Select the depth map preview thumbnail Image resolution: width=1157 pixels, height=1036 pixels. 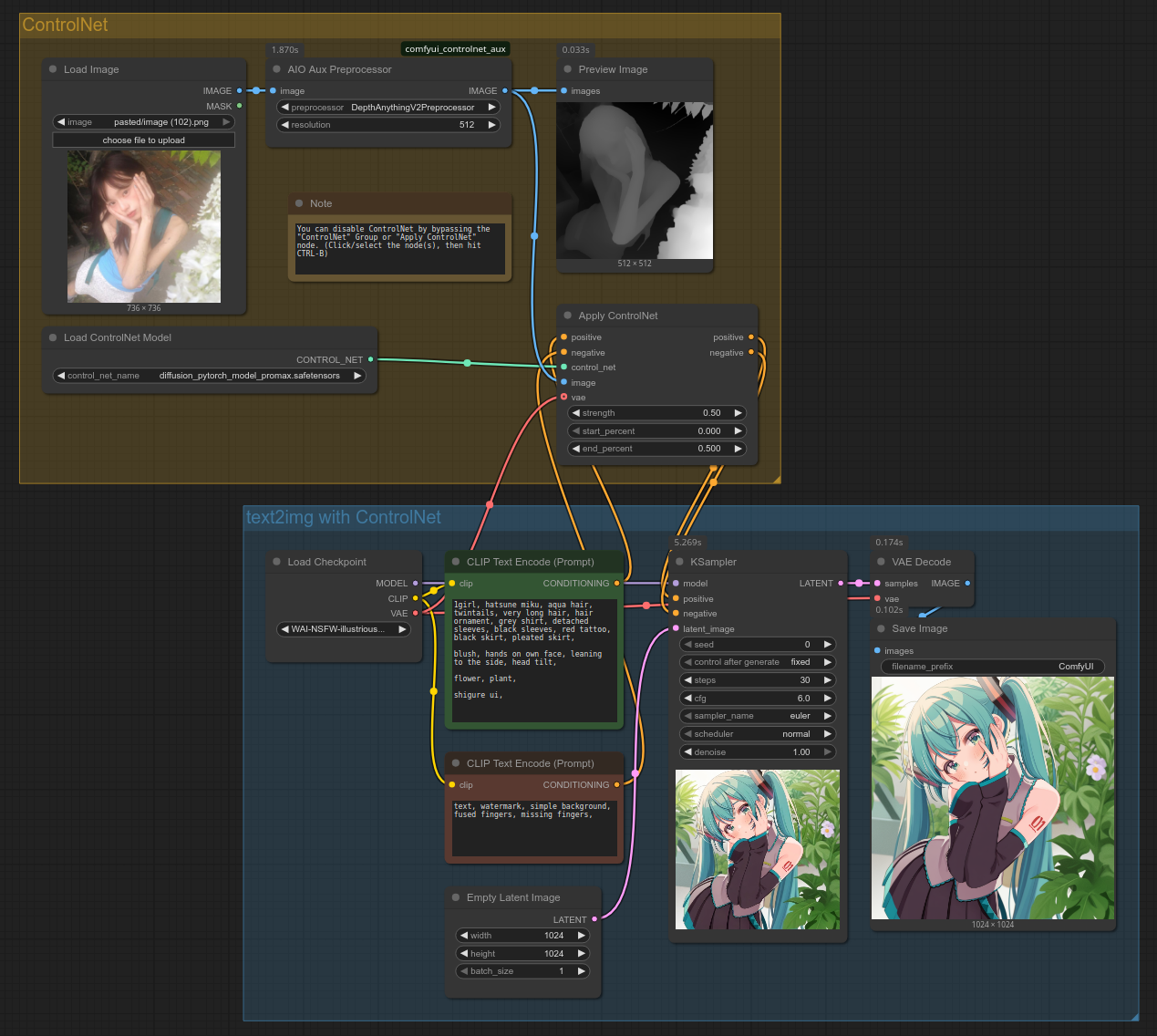(635, 181)
